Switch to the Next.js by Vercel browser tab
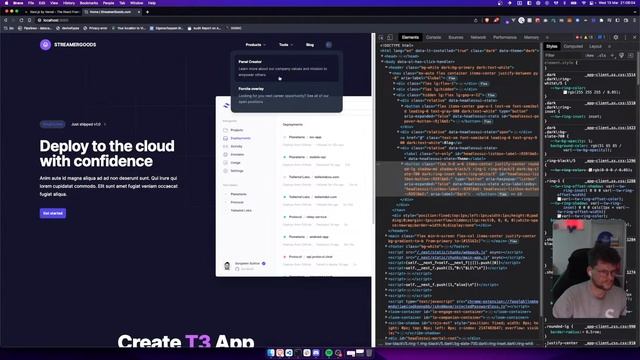 [x=52, y=12]
